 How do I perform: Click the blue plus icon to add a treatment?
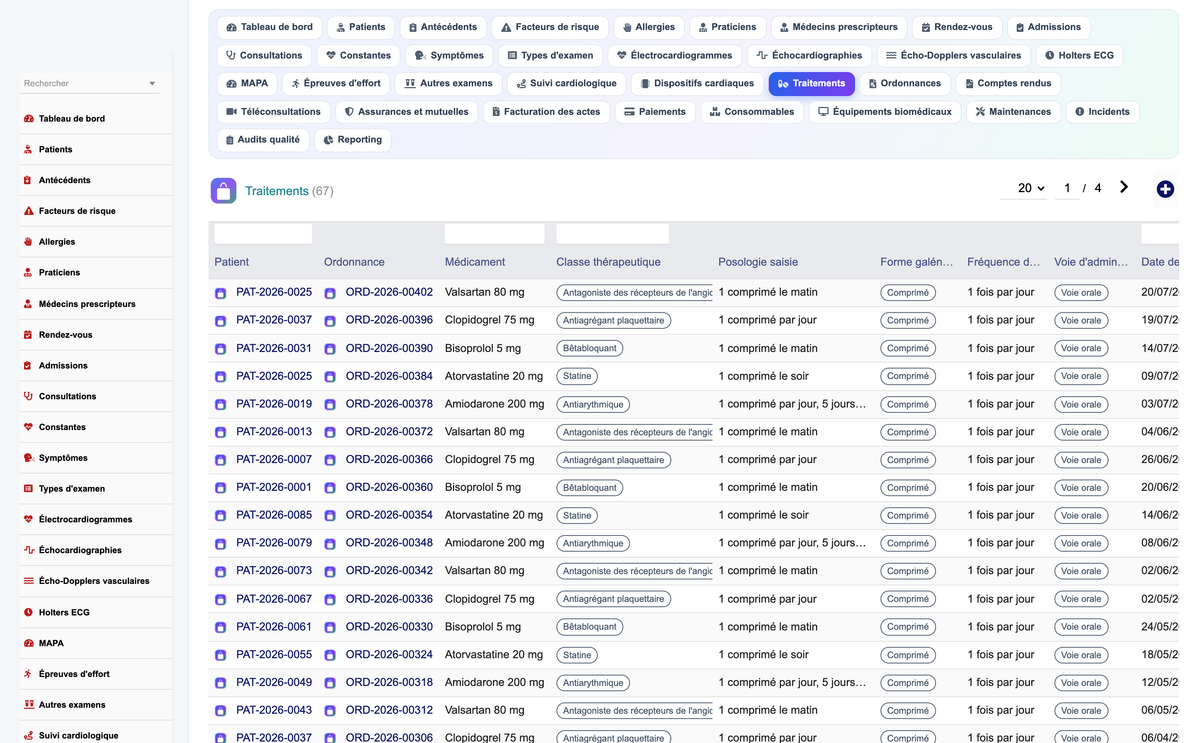(x=1165, y=189)
